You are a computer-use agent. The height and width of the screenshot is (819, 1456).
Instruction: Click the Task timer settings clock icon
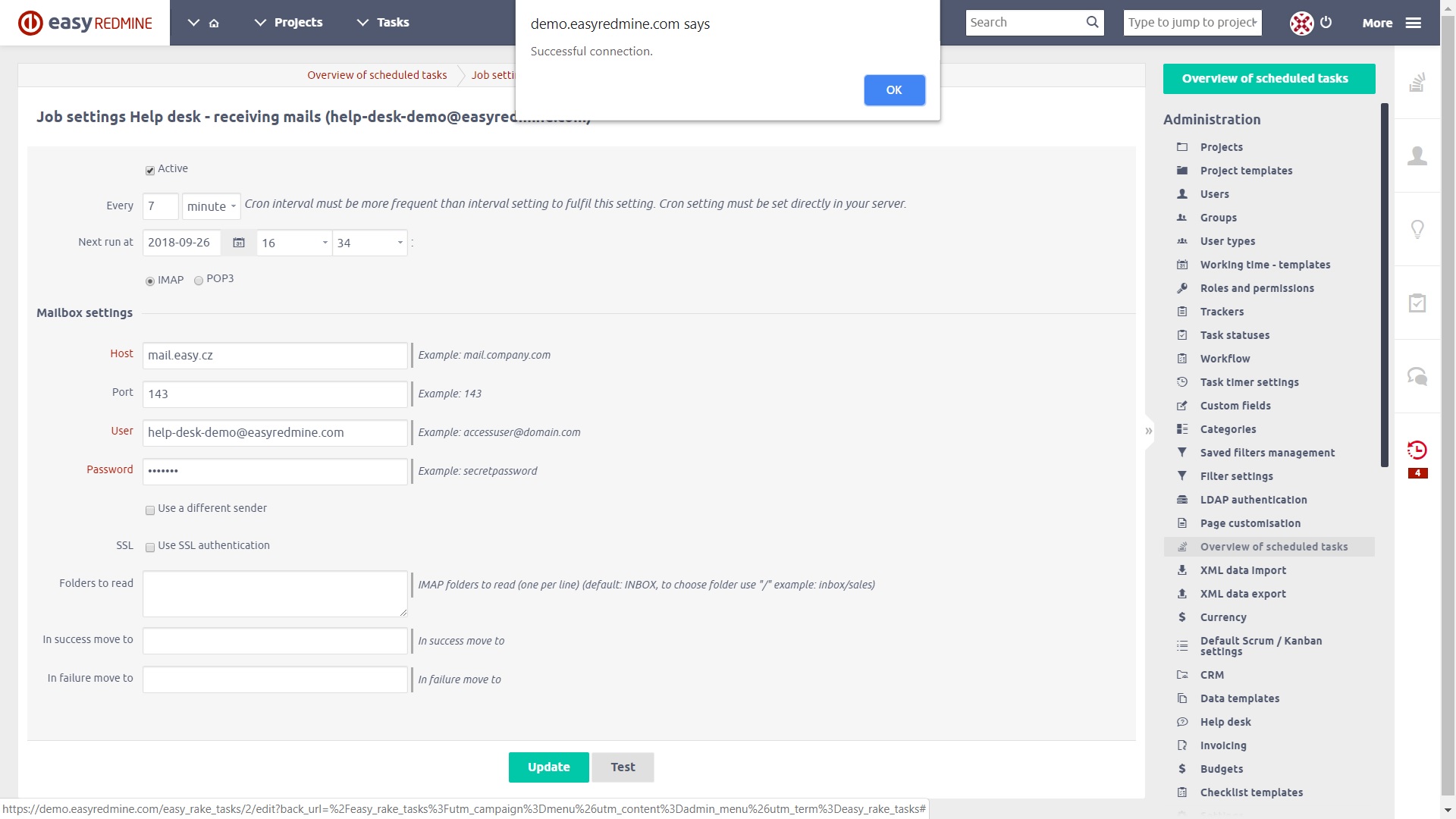(x=1182, y=382)
